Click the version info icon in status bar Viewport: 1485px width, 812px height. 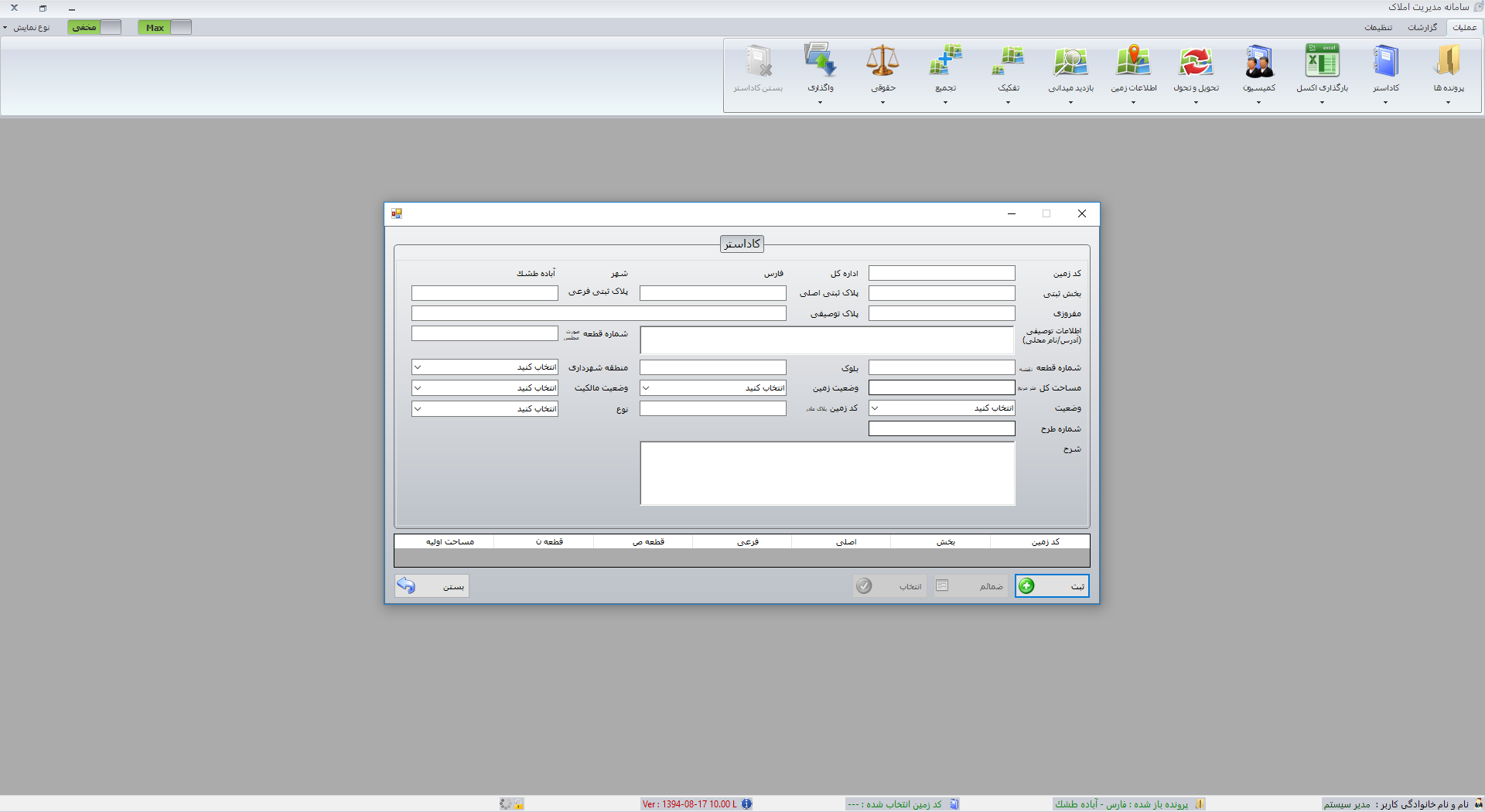pyautogui.click(x=746, y=804)
